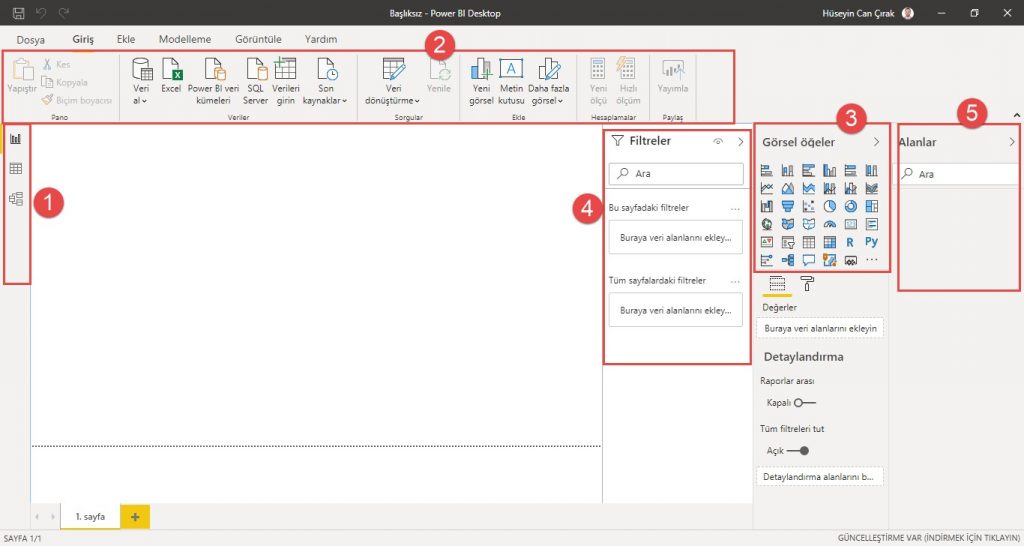Image resolution: width=1024 pixels, height=546 pixels.
Task: Select the funnel chart visual
Action: click(788, 206)
